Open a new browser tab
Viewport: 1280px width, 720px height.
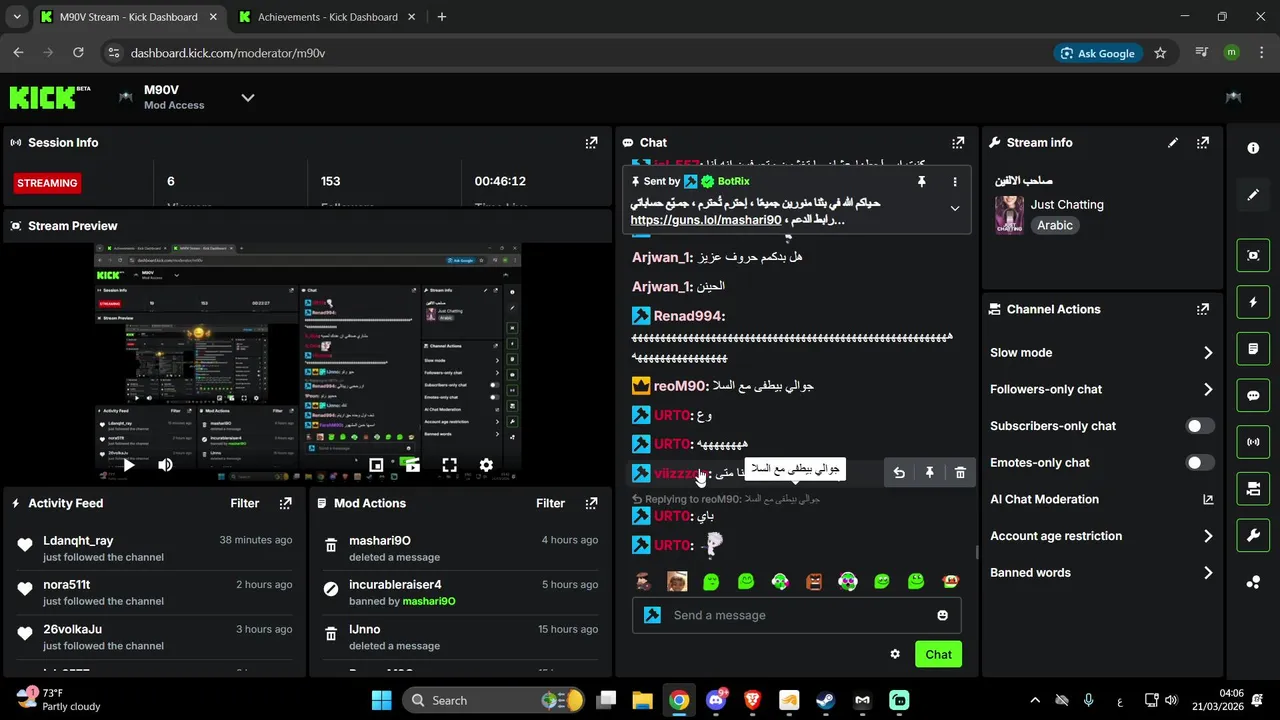pyautogui.click(x=442, y=17)
